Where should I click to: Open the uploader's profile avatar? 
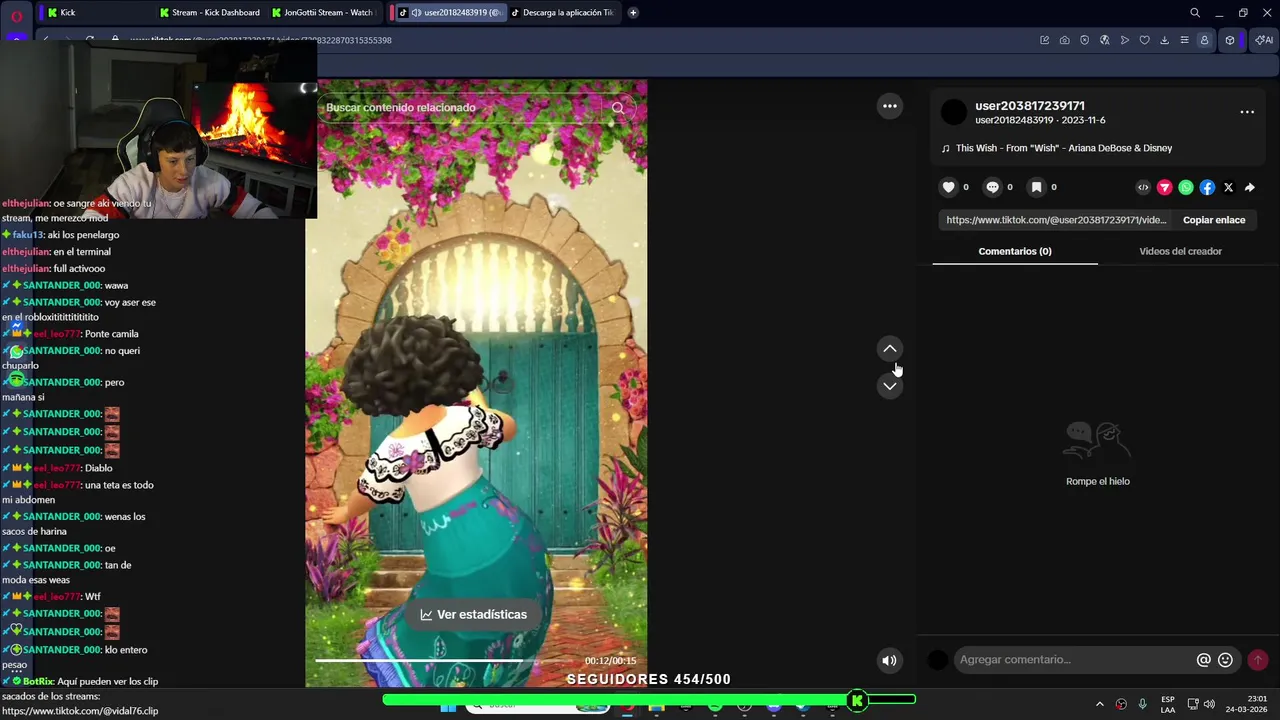[x=954, y=112]
